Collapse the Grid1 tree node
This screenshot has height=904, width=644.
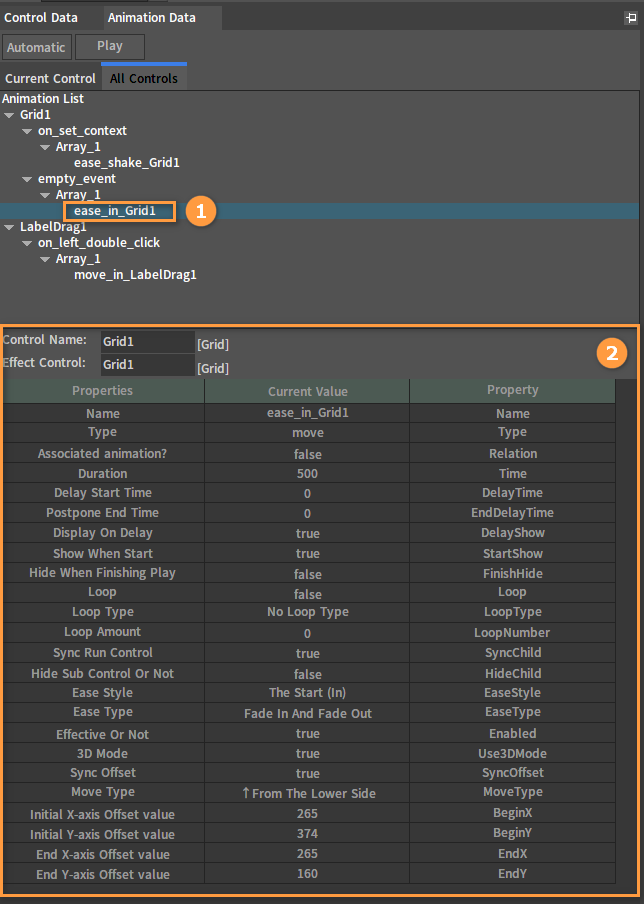[10, 115]
